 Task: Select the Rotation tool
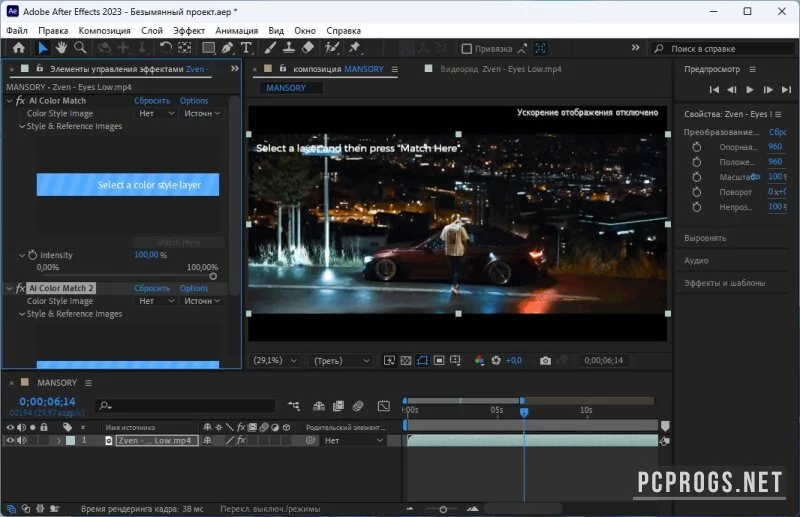pos(165,48)
